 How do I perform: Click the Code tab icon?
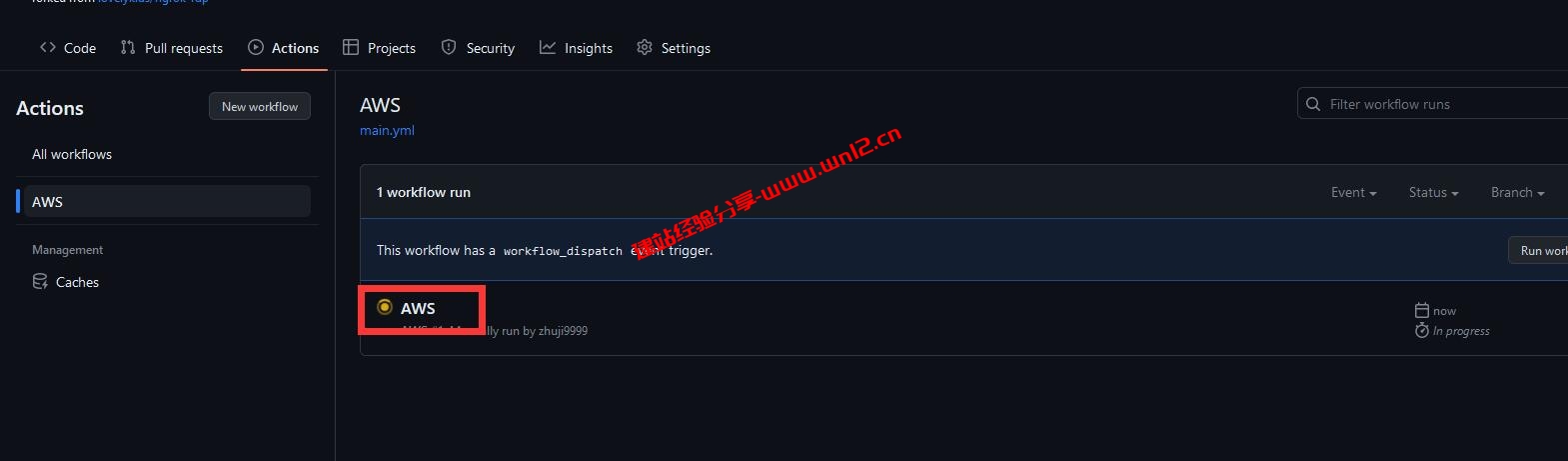47,47
